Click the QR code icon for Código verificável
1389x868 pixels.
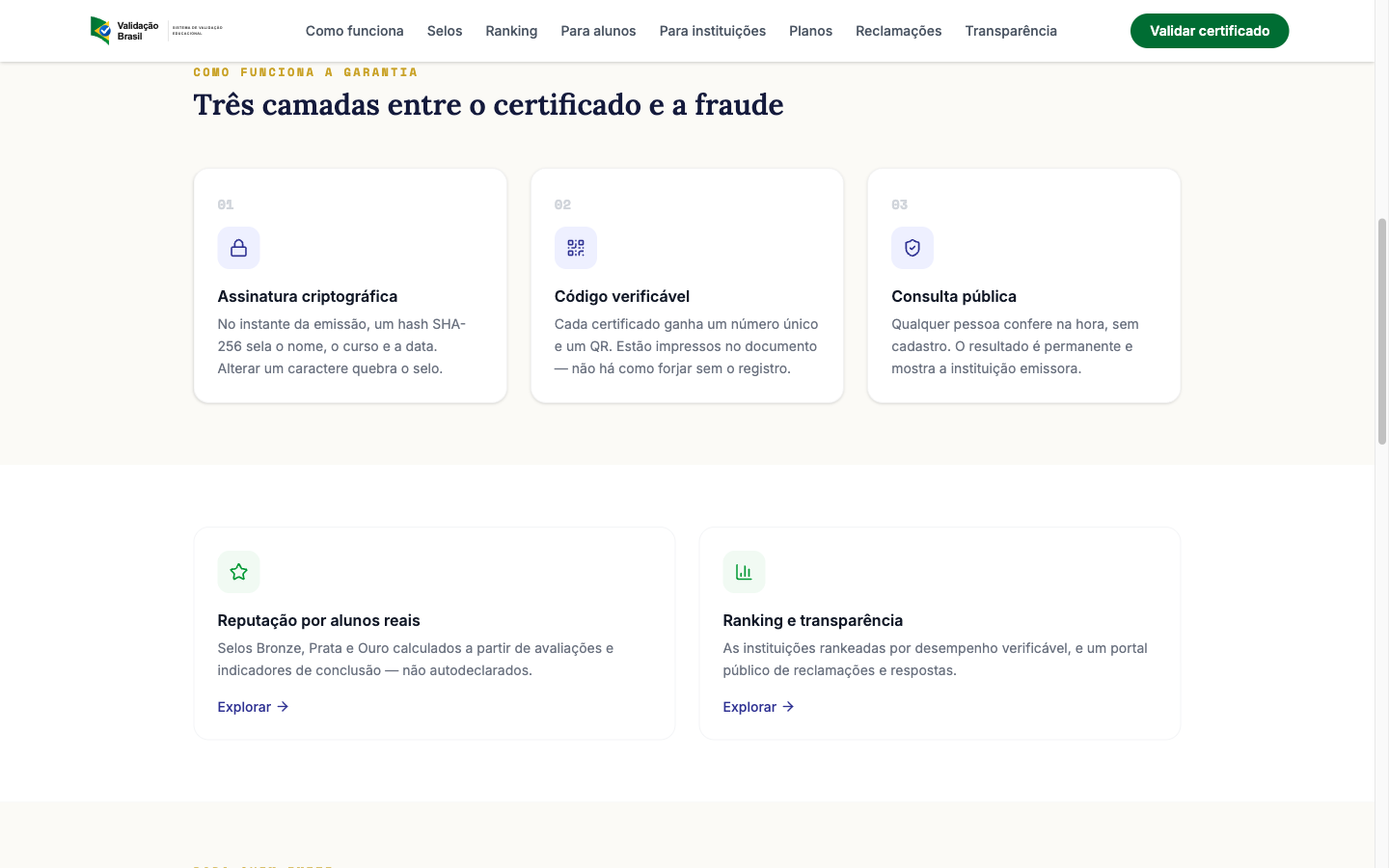point(576,248)
